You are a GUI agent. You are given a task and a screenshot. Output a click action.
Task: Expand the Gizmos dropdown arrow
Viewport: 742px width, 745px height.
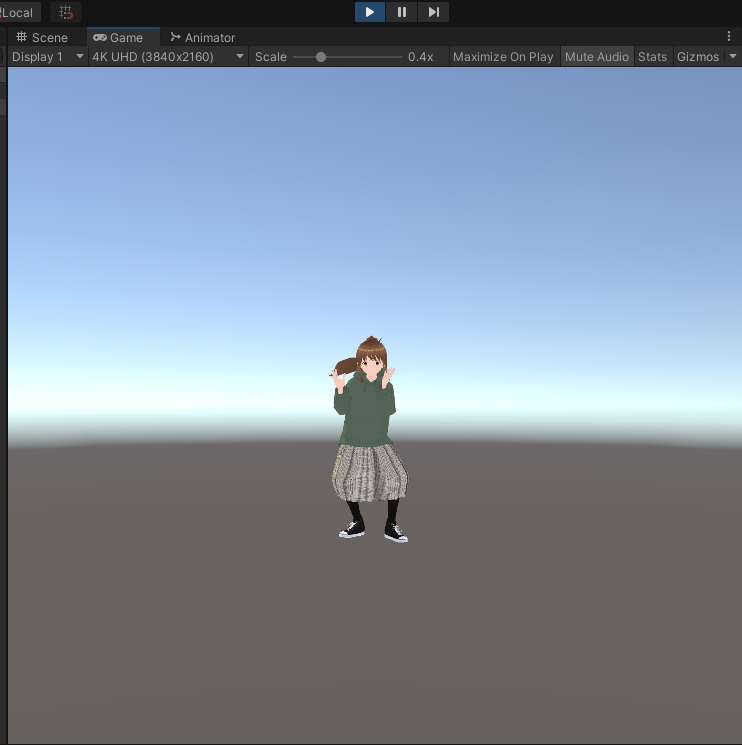731,57
